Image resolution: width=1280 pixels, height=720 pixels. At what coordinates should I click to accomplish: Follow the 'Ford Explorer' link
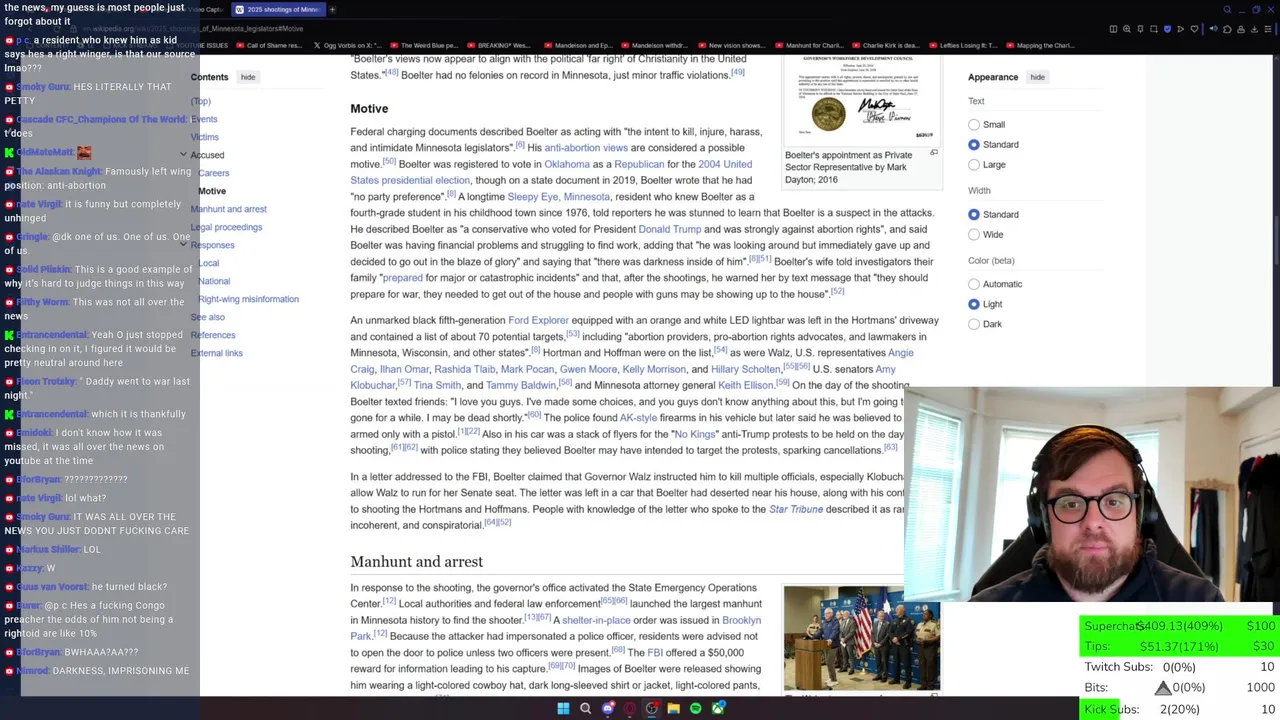coord(538,320)
